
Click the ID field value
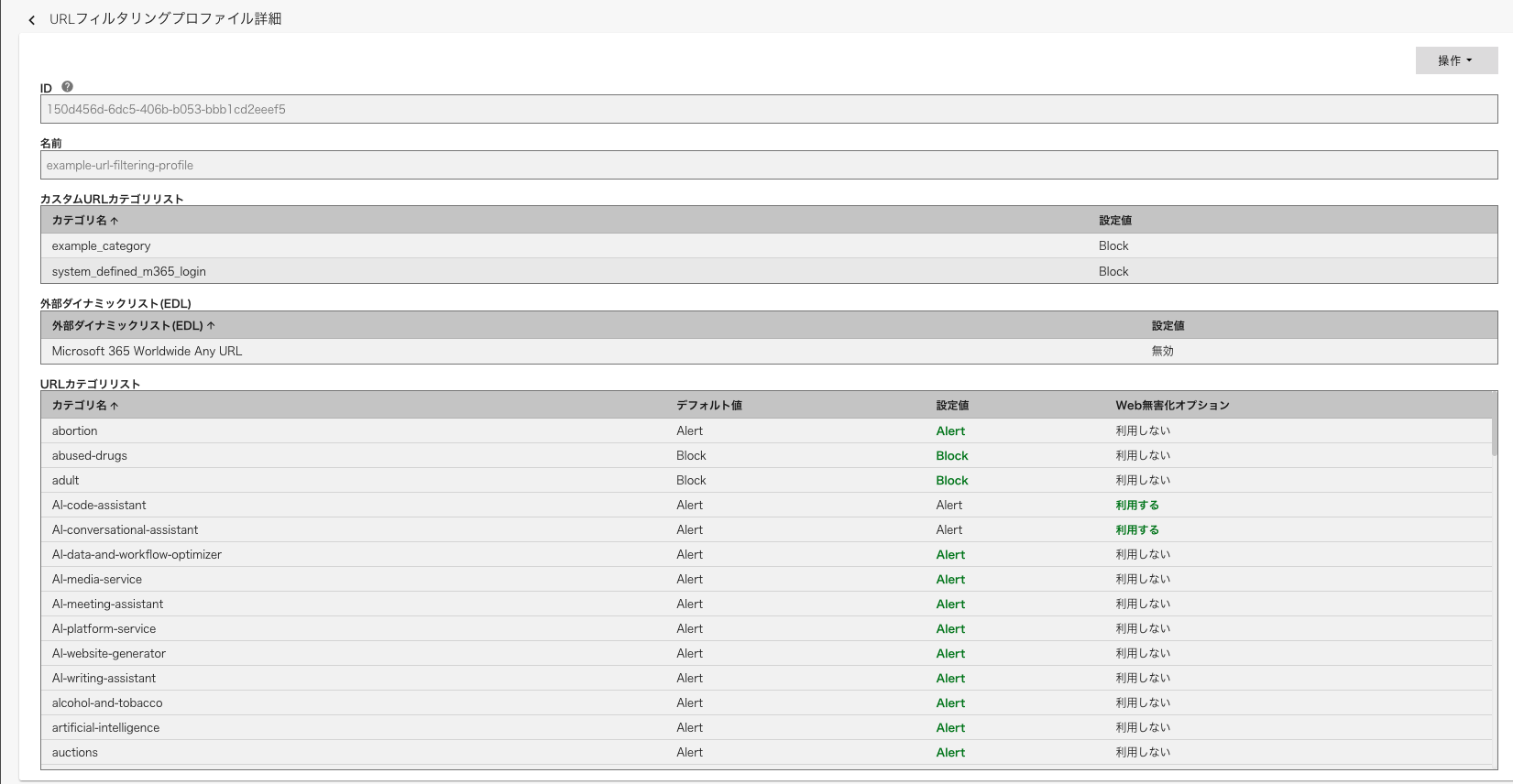coord(769,109)
